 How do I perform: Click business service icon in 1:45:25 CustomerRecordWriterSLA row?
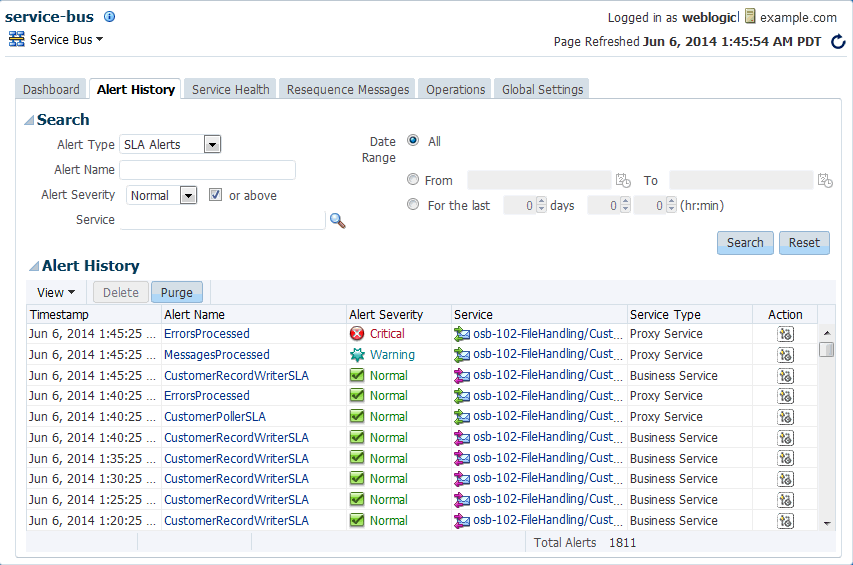[461, 375]
